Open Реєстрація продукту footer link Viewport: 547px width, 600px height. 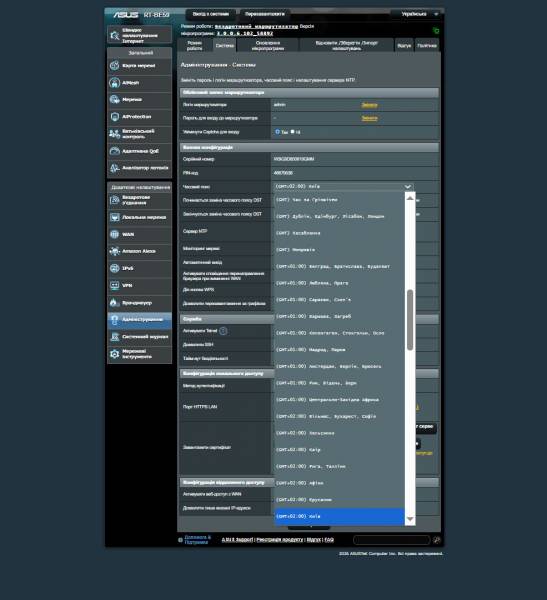pos(279,540)
